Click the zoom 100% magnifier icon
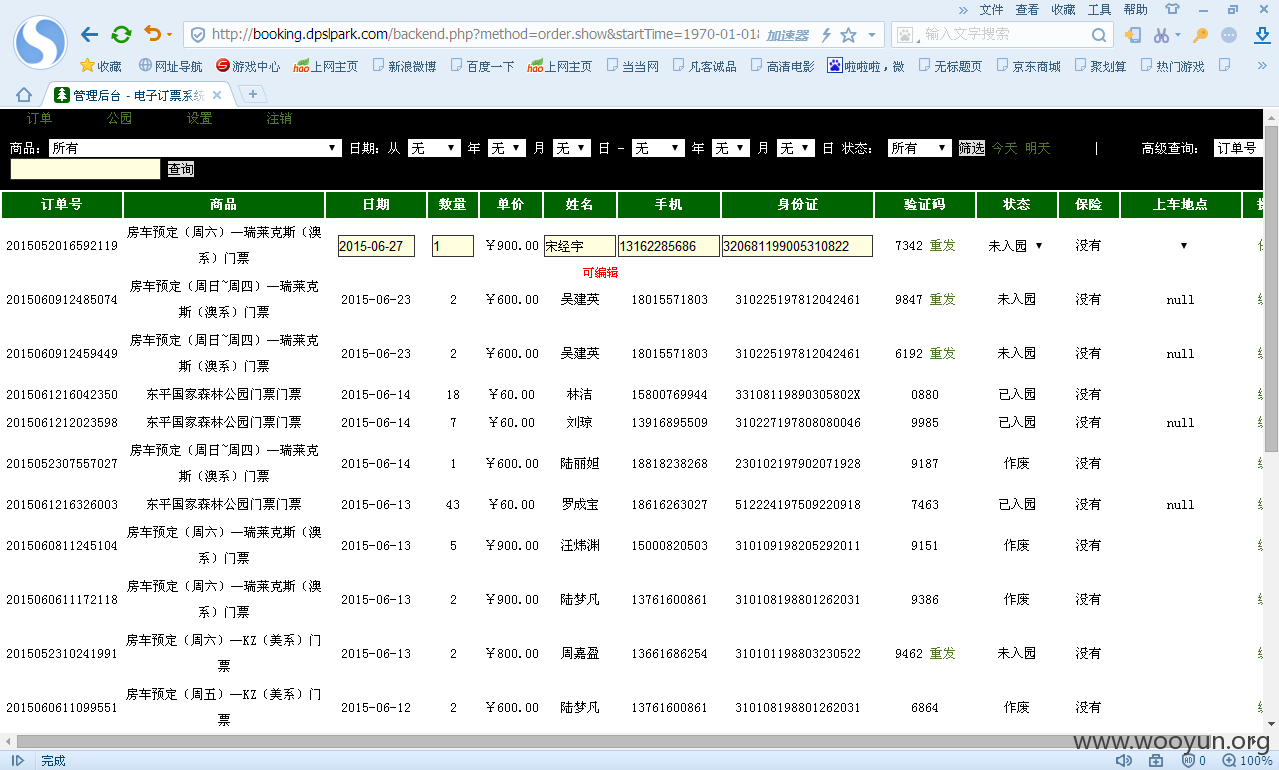Screen dimensions: 1279x770 [x=1228, y=760]
